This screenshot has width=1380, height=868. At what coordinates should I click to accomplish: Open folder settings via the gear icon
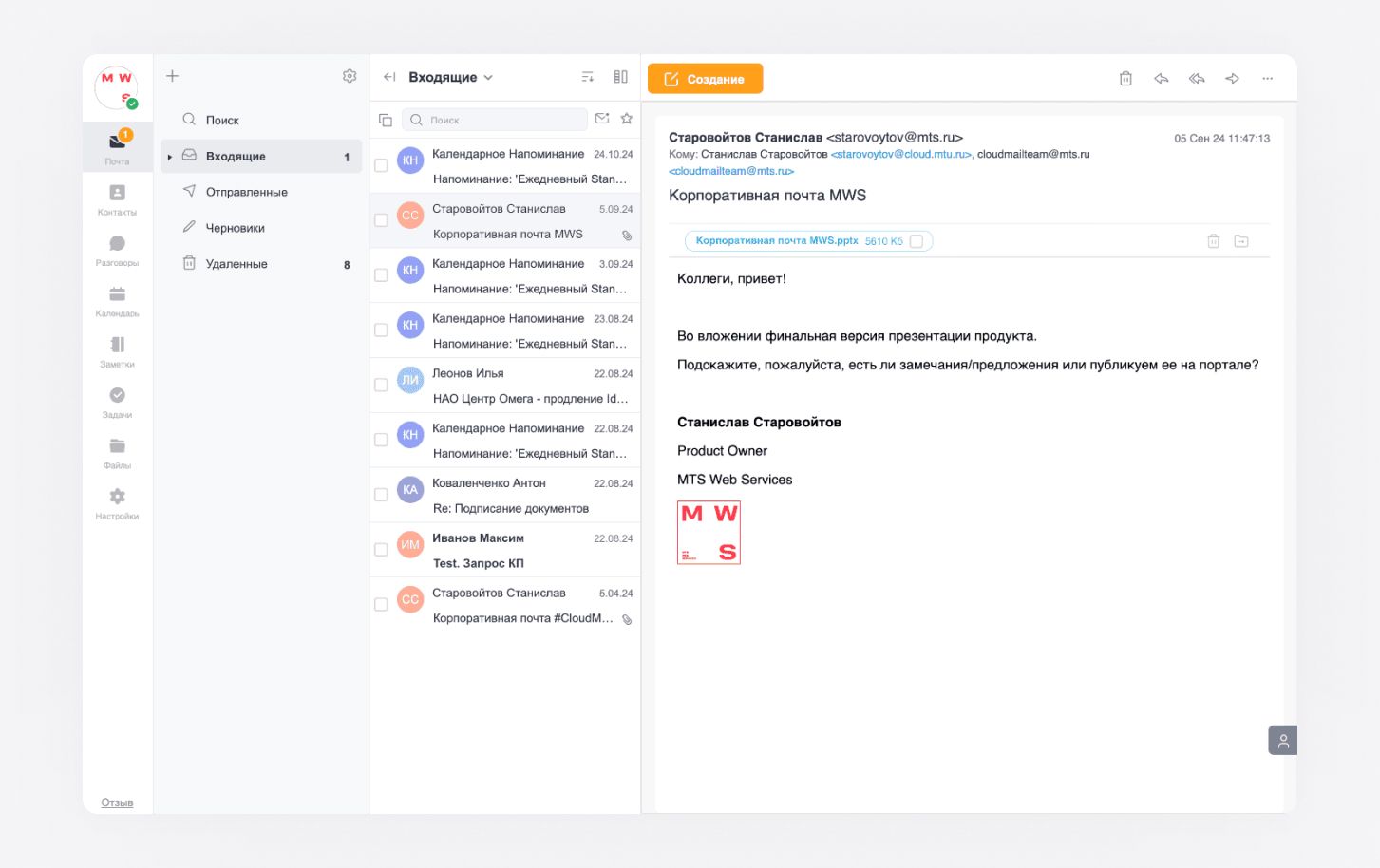(350, 76)
